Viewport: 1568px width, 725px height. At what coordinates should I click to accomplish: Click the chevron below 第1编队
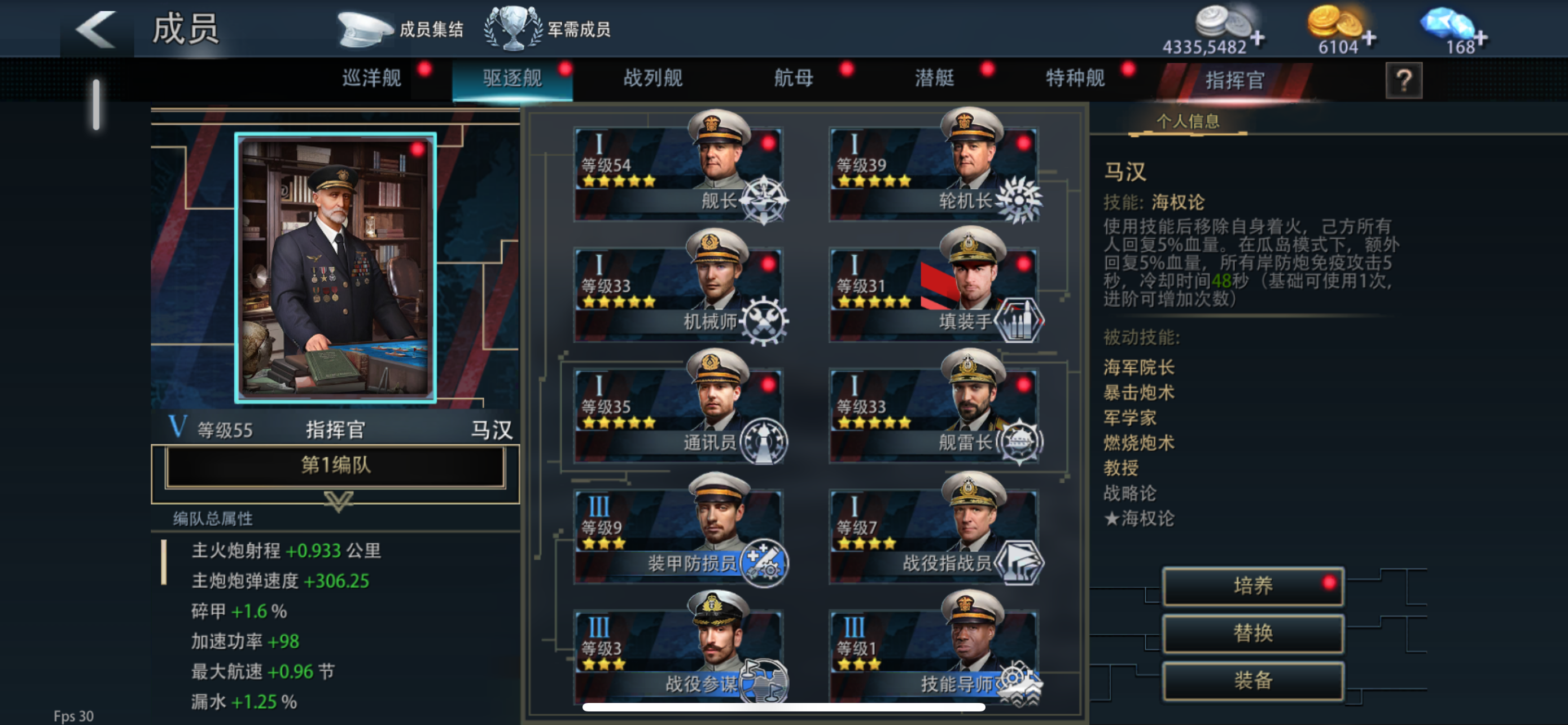click(339, 501)
